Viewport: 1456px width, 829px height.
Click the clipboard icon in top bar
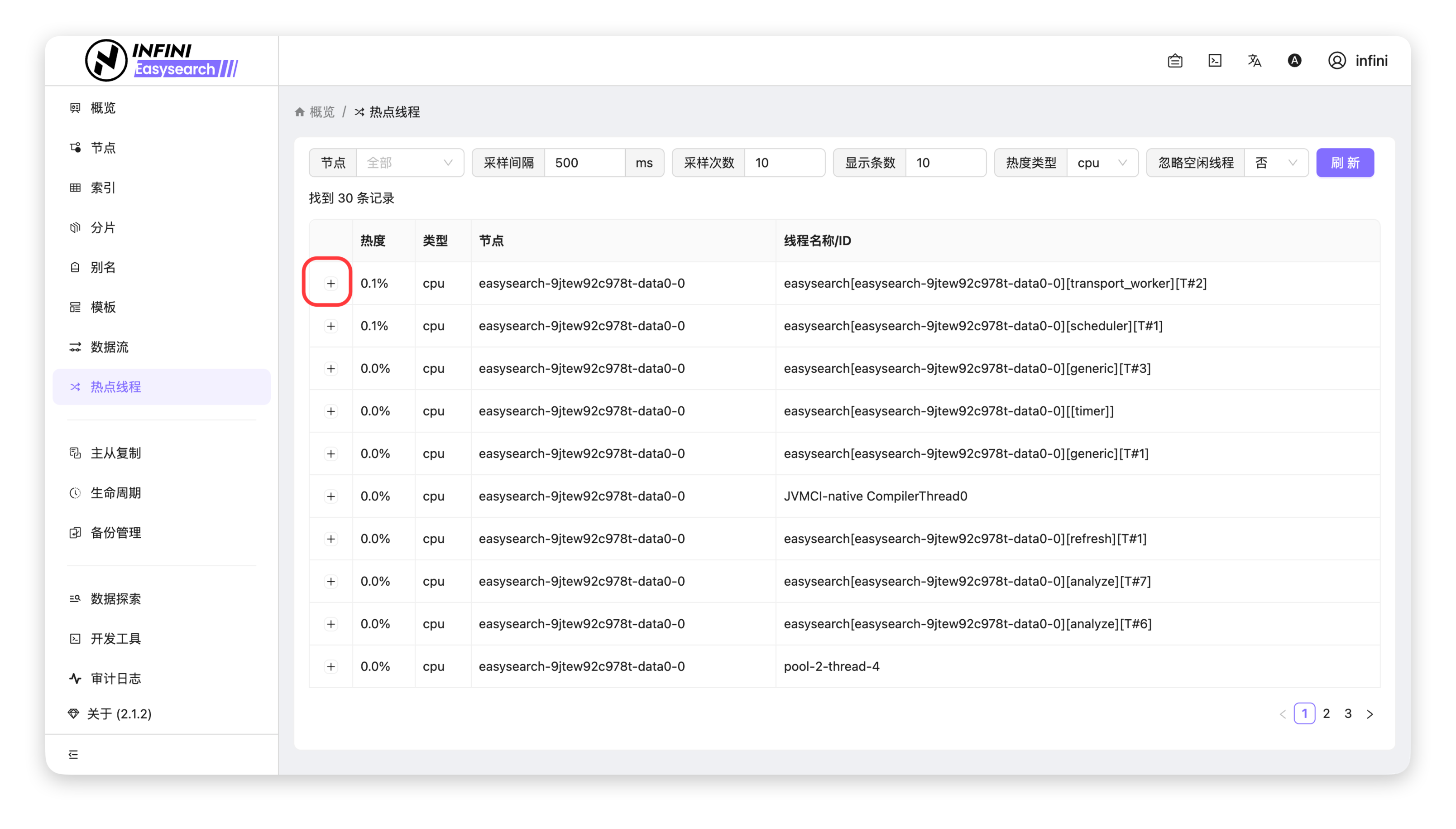[1175, 61]
